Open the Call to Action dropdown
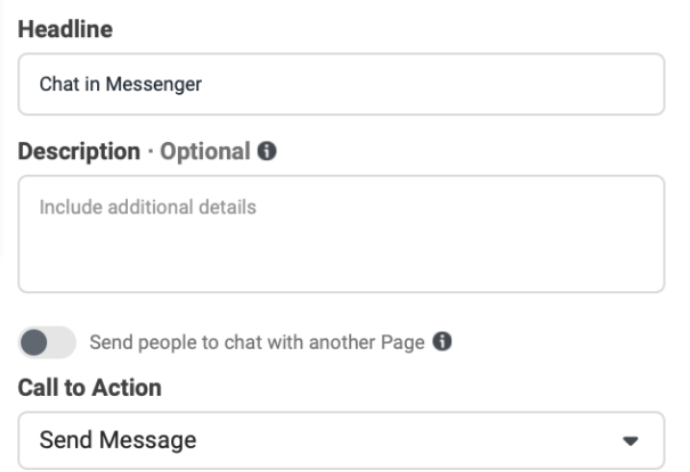 click(x=341, y=440)
